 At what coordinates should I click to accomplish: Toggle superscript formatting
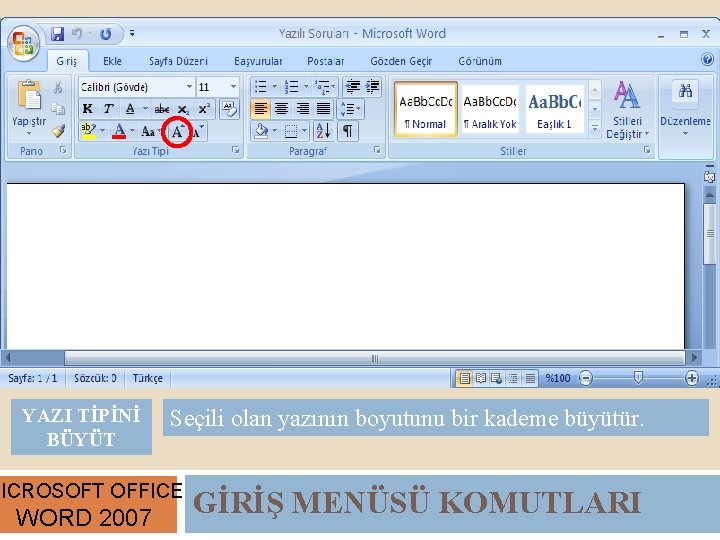tap(204, 109)
